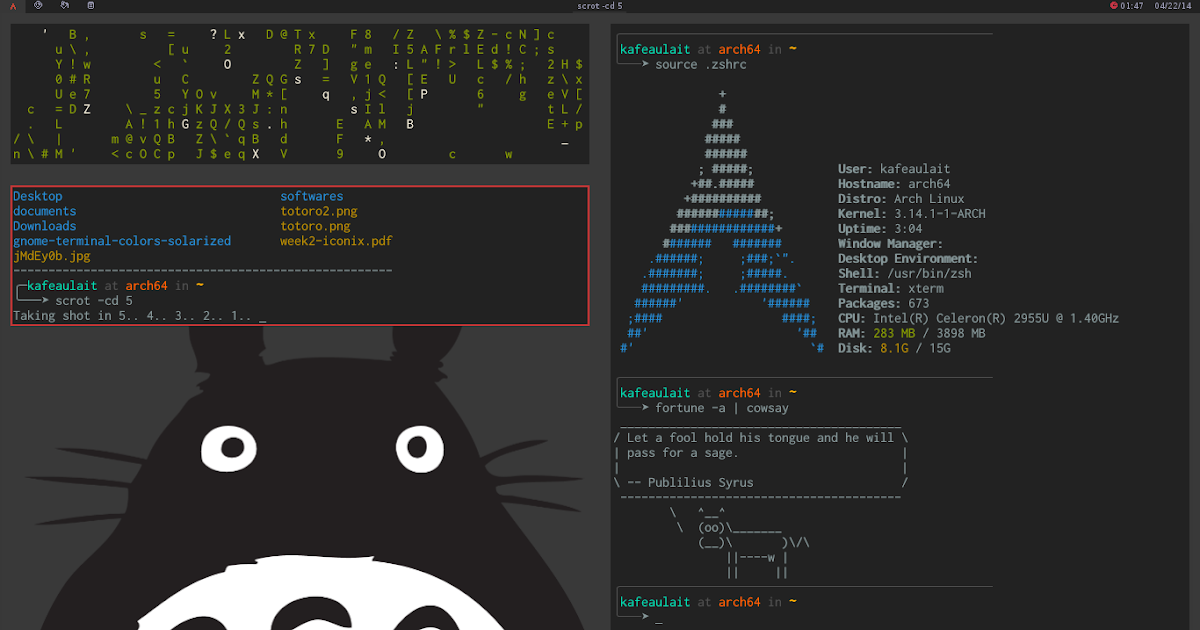Switch to the document-page workspace icon
The width and height of the screenshot is (1200, 630).
(91, 6)
